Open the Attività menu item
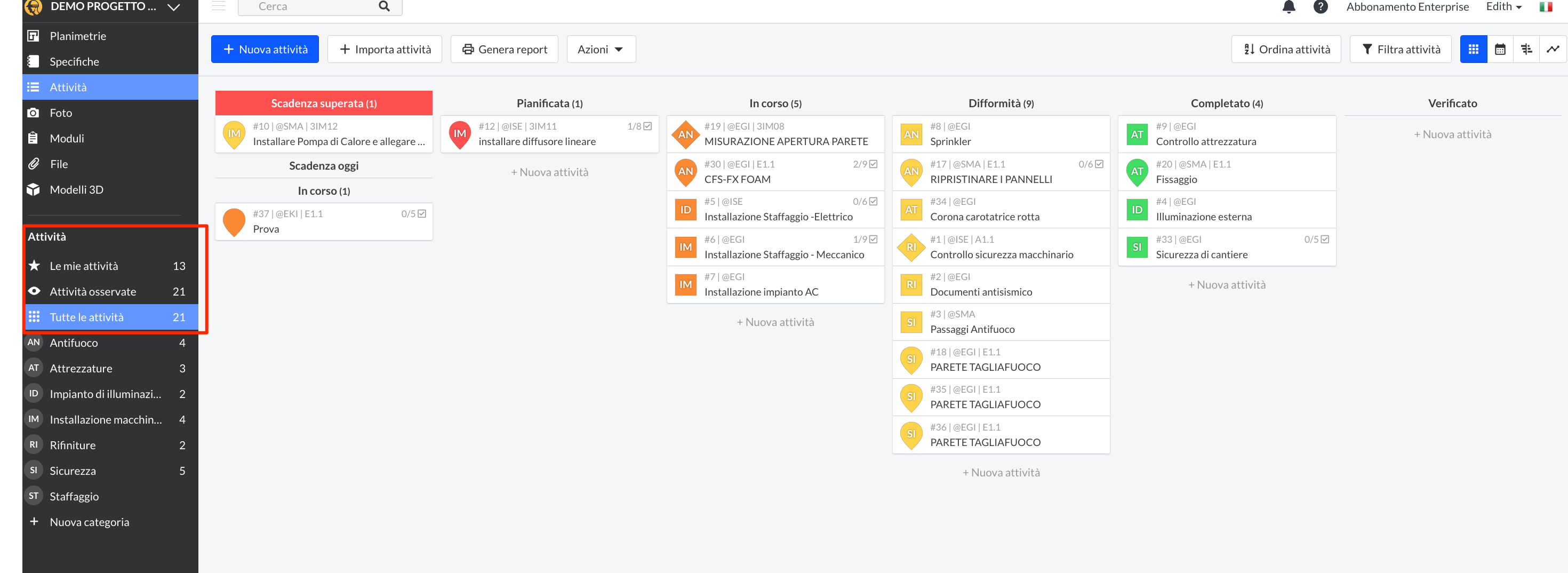1568x573 pixels. 110,87
